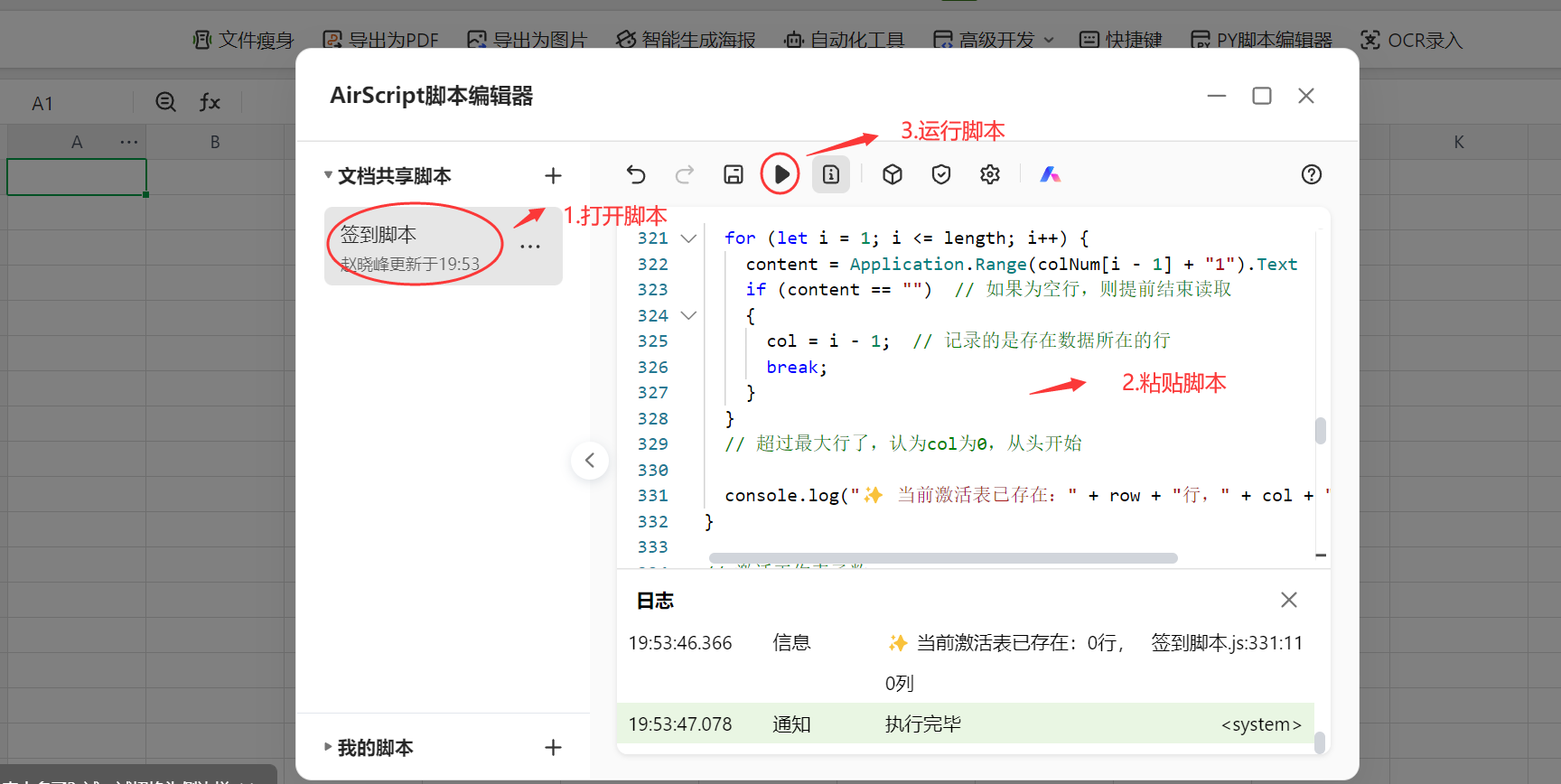This screenshot has width=1561, height=784.
Task: Click the save script icon
Action: click(x=734, y=174)
